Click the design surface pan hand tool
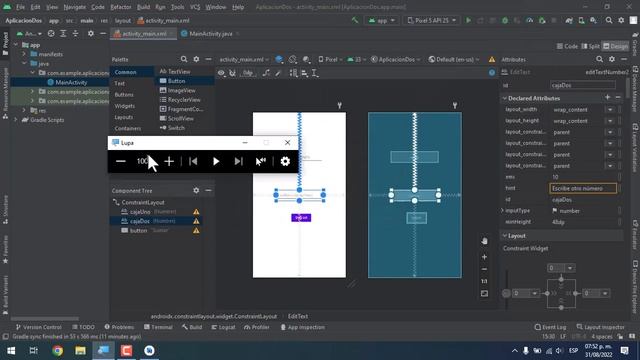Screen dimensions: 640x360 coord(484,241)
